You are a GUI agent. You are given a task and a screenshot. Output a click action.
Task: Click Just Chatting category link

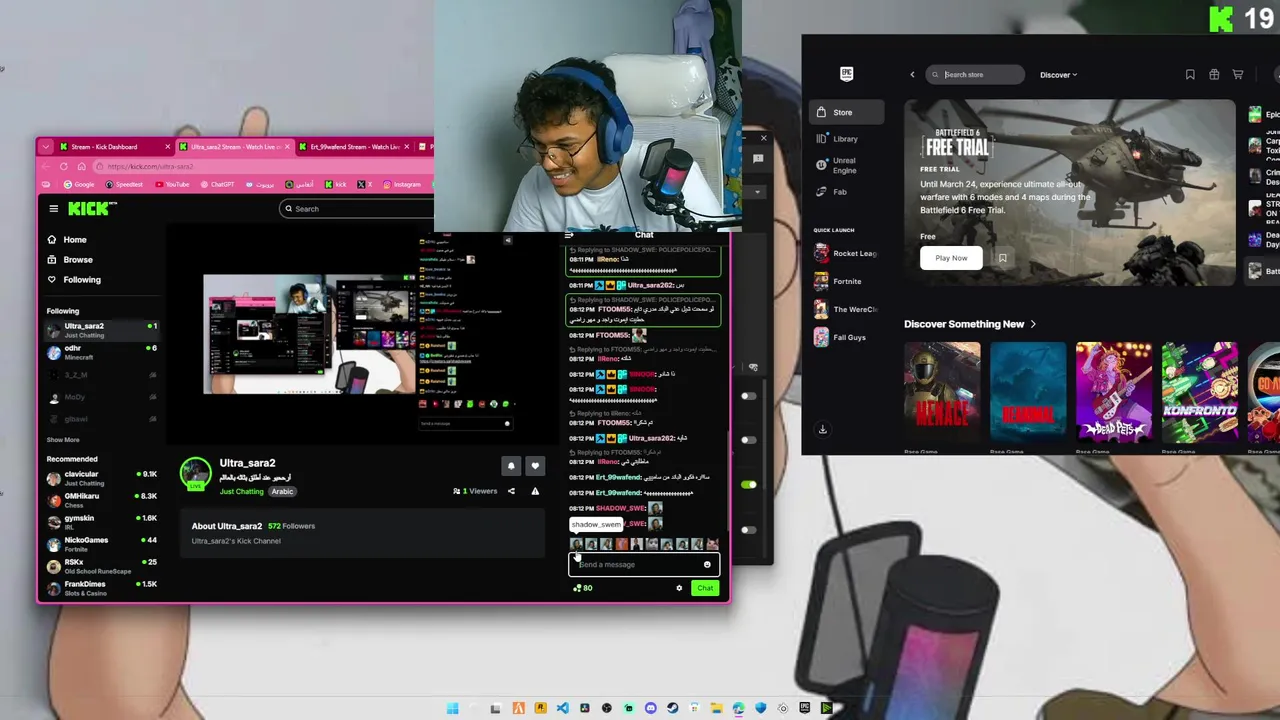coord(242,492)
